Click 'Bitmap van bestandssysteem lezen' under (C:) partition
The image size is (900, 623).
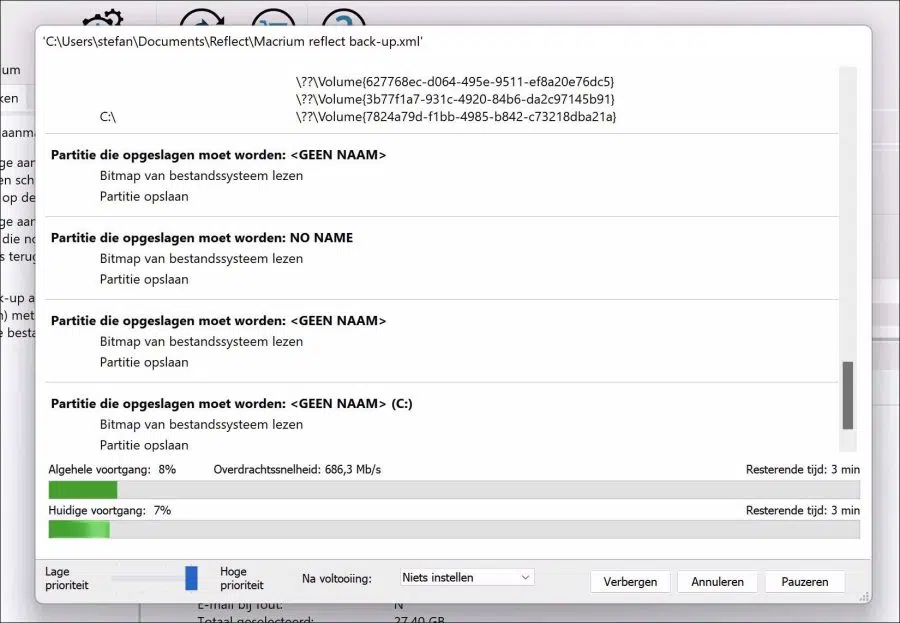(201, 424)
